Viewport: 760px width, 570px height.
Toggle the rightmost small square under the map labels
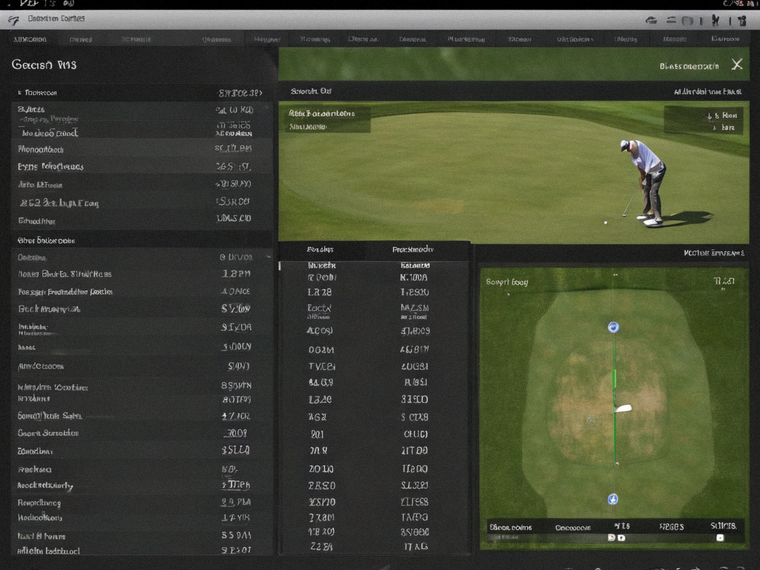[720, 538]
